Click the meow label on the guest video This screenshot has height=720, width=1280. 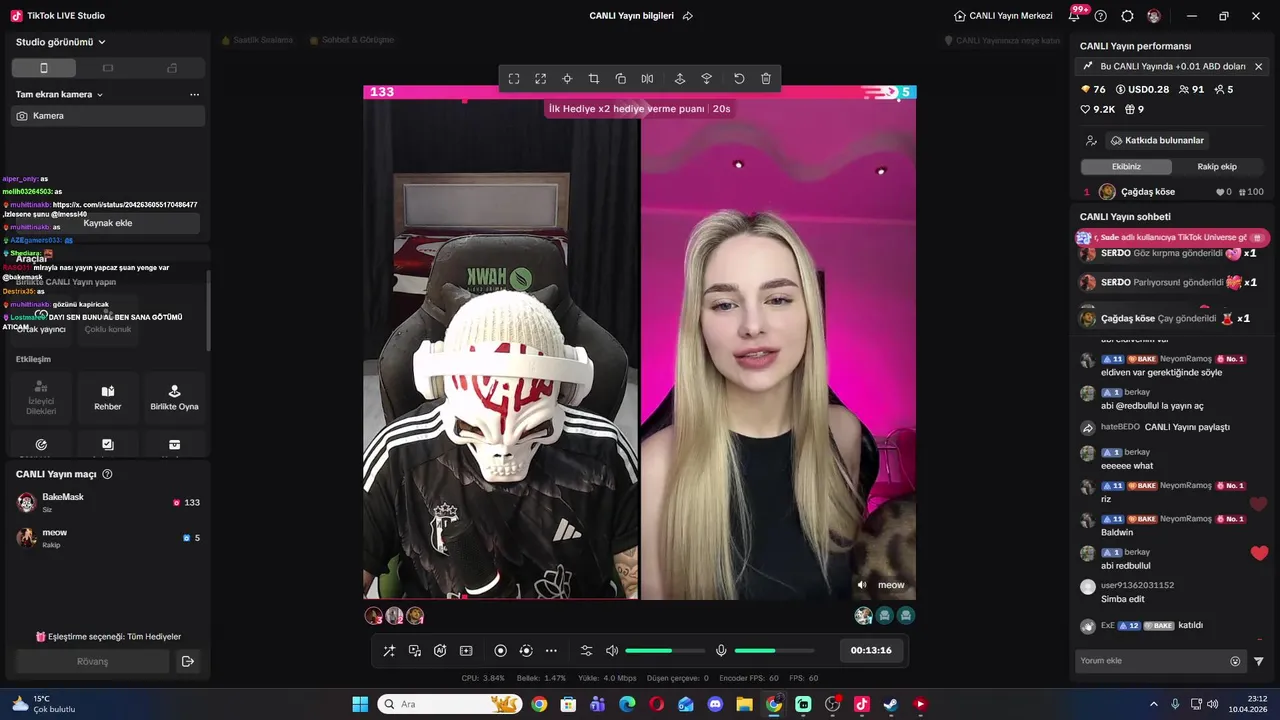[891, 585]
